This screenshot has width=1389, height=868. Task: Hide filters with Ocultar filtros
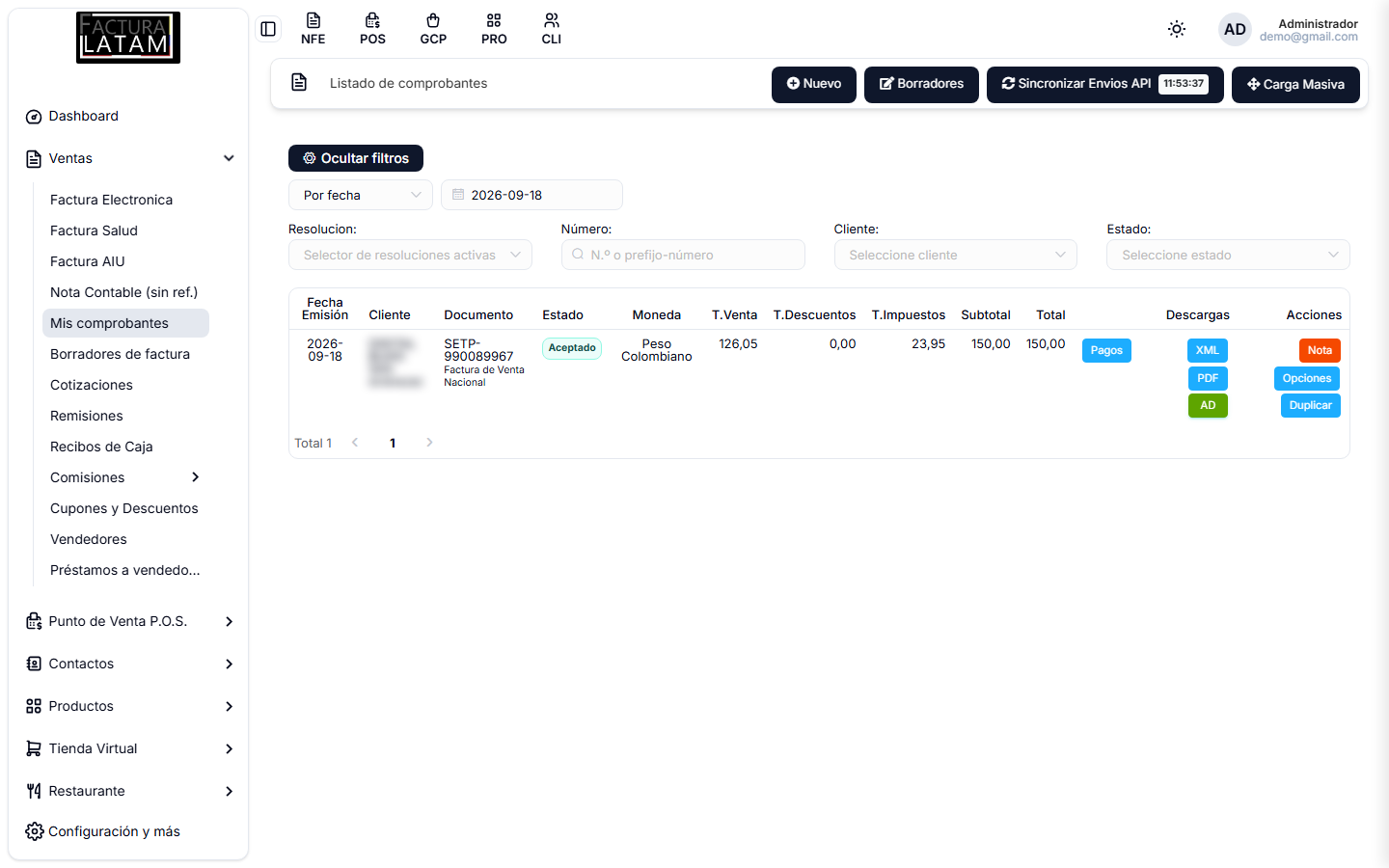pos(356,158)
